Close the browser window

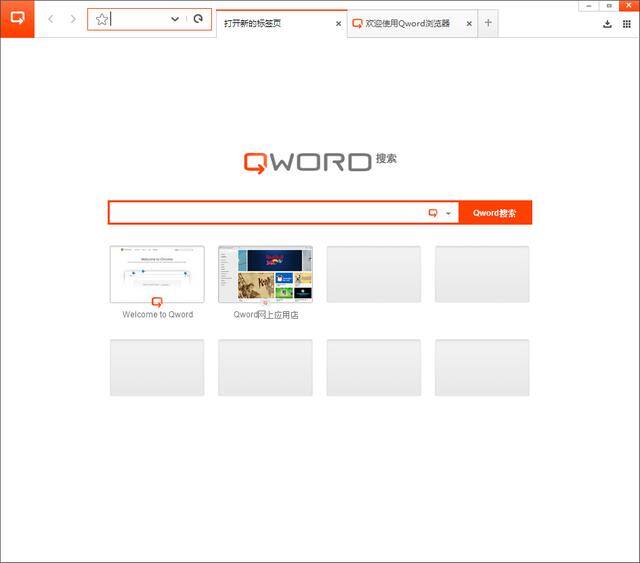[x=629, y=6]
